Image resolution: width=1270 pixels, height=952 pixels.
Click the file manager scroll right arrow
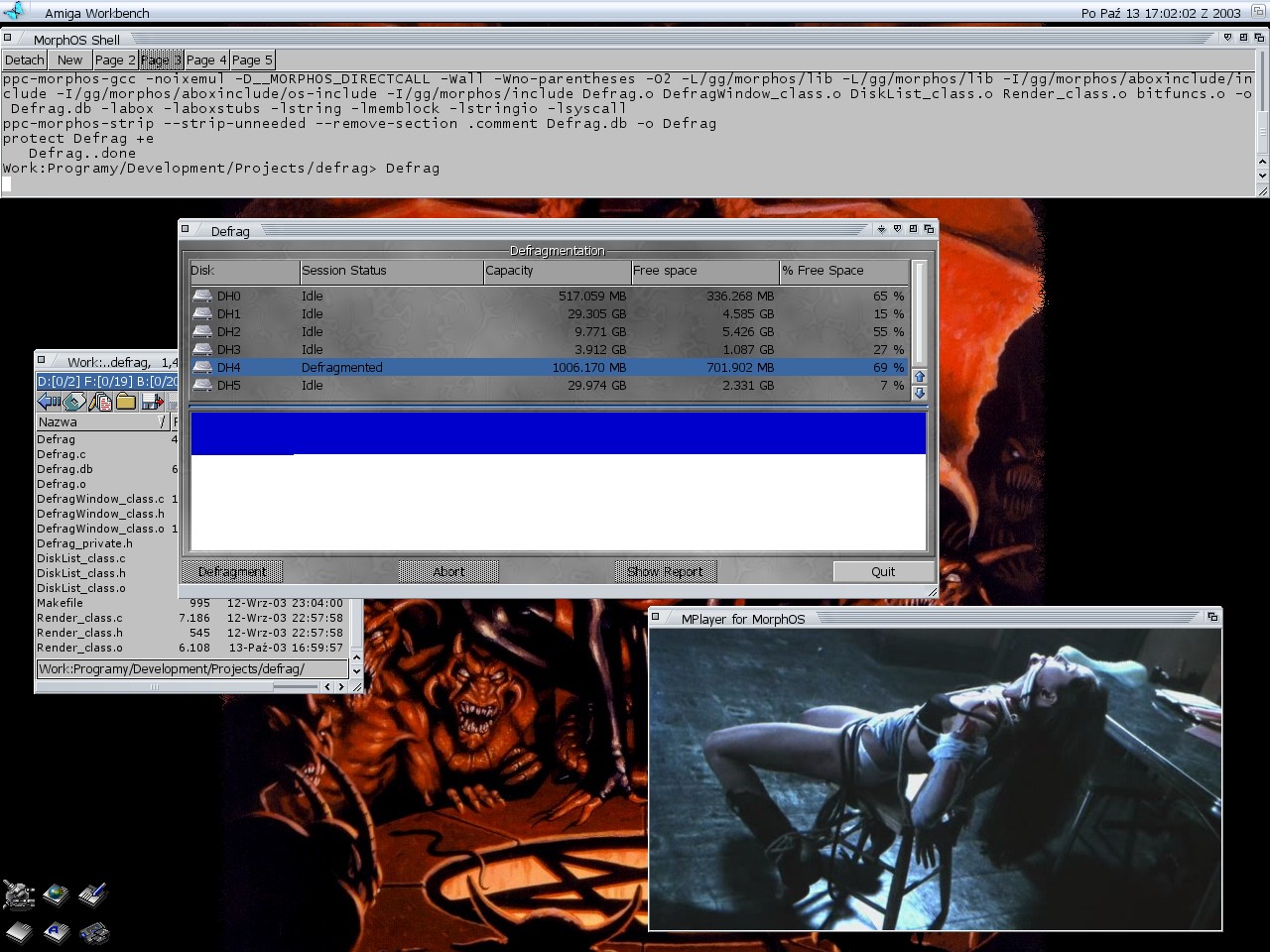[341, 686]
